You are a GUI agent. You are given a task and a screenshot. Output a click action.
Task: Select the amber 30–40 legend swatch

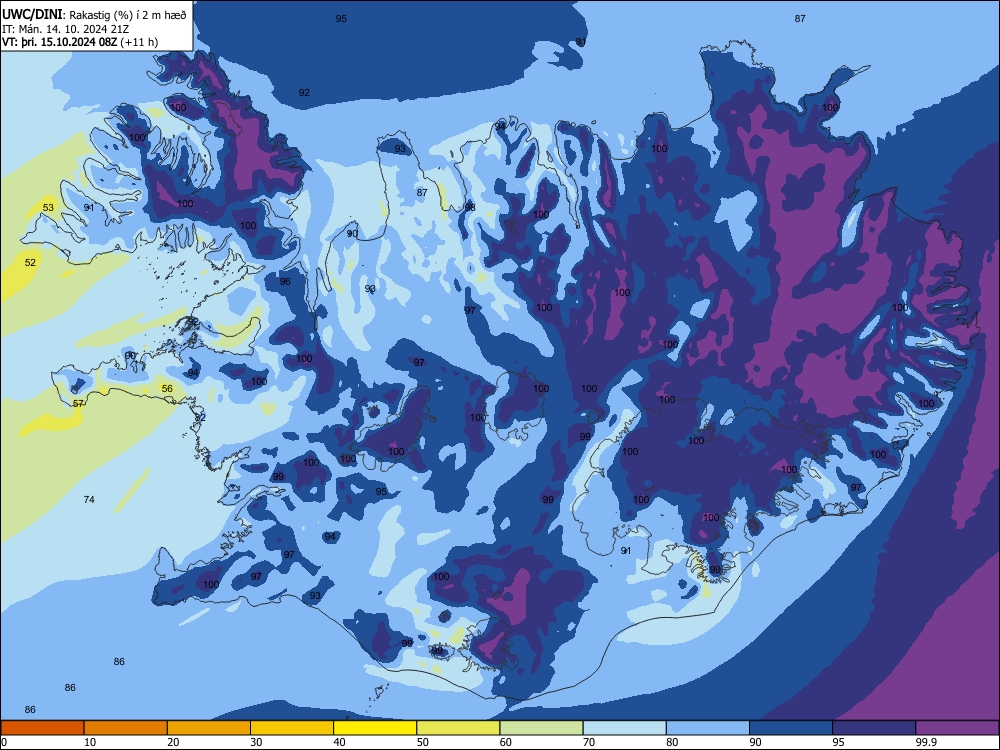tap(292, 728)
